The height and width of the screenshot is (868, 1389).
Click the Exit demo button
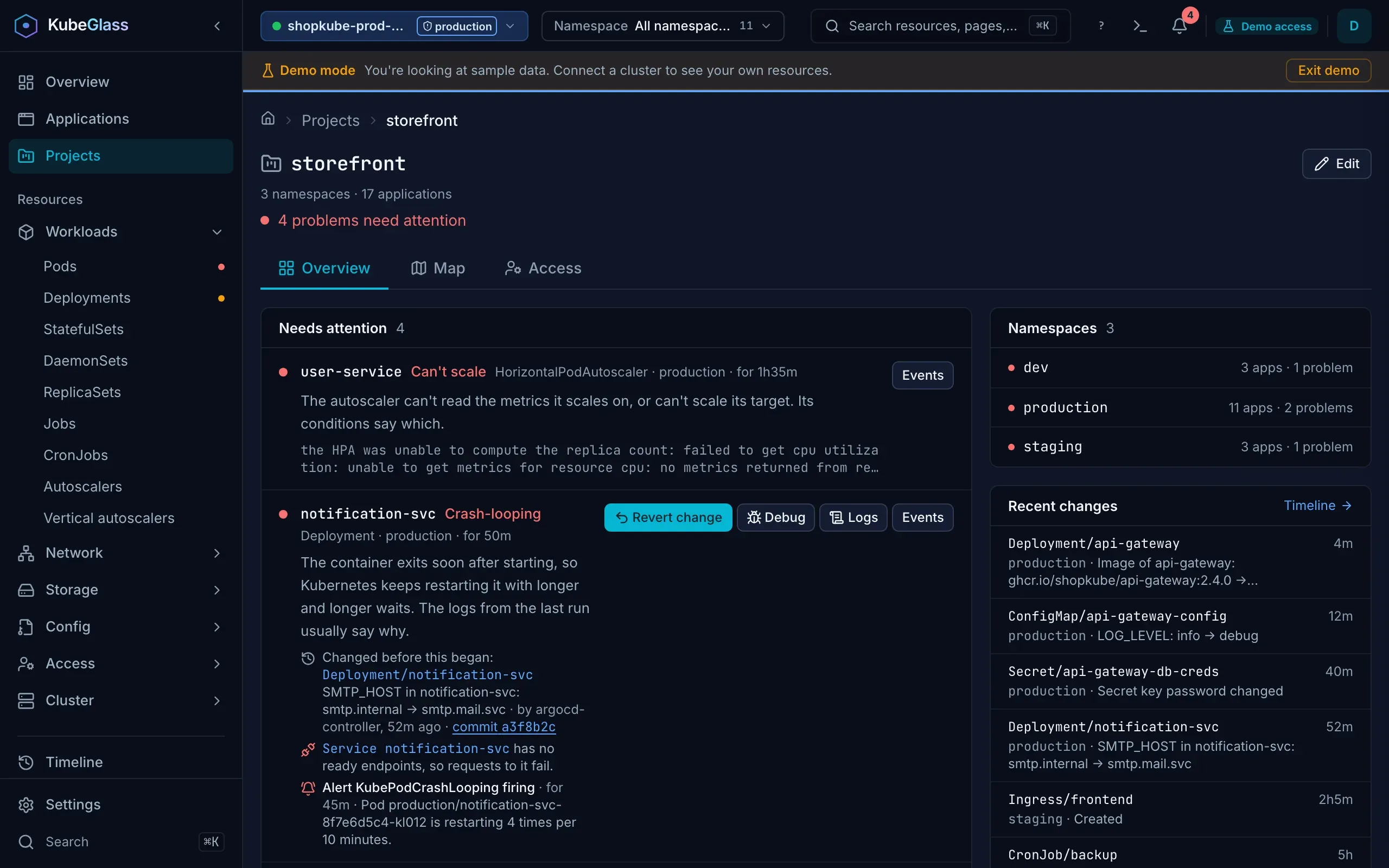pos(1328,71)
